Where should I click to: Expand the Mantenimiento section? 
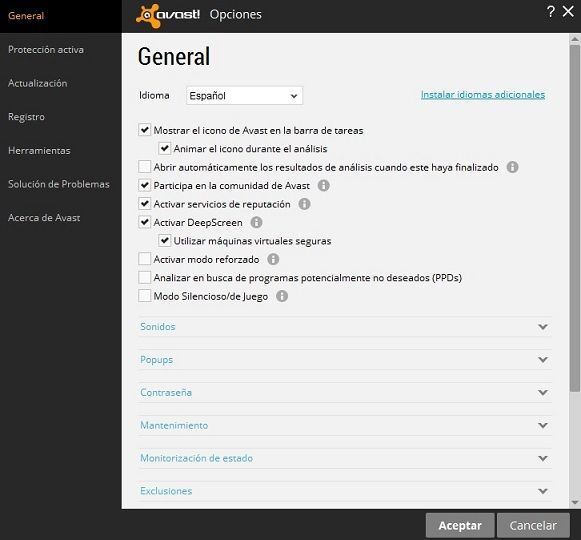345,425
